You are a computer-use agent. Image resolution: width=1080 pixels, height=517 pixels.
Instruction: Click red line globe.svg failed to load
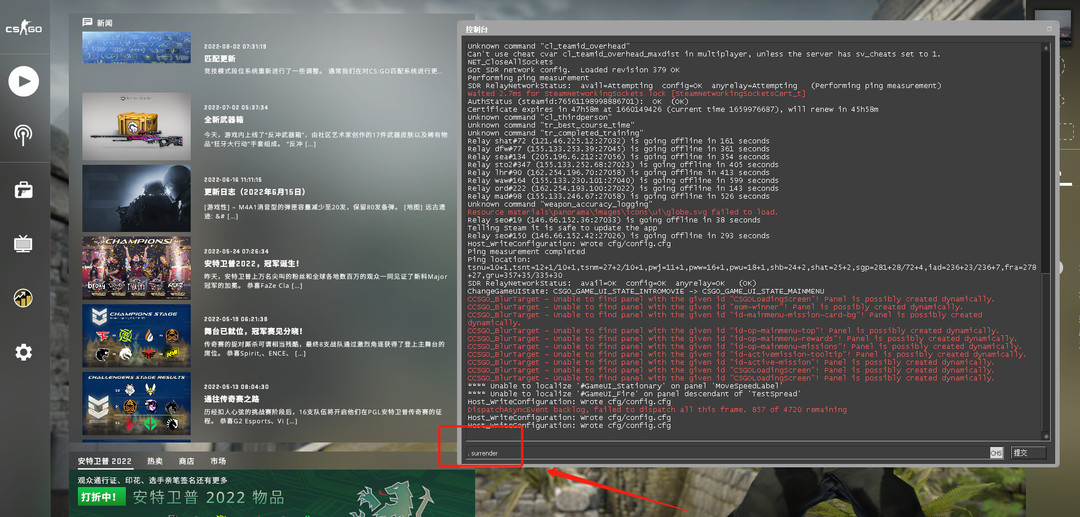[623, 212]
